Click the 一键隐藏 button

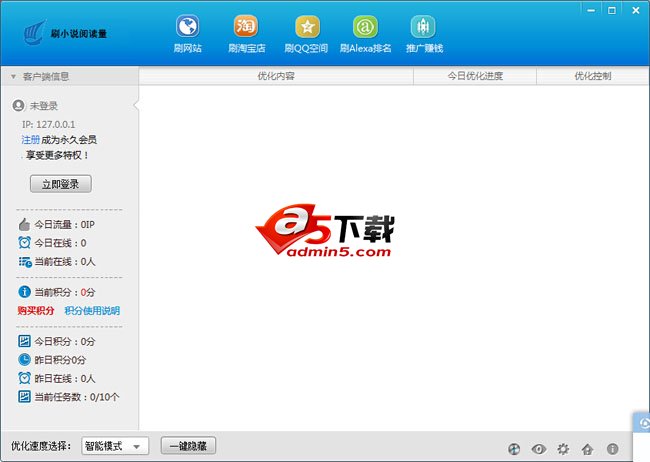tap(188, 446)
